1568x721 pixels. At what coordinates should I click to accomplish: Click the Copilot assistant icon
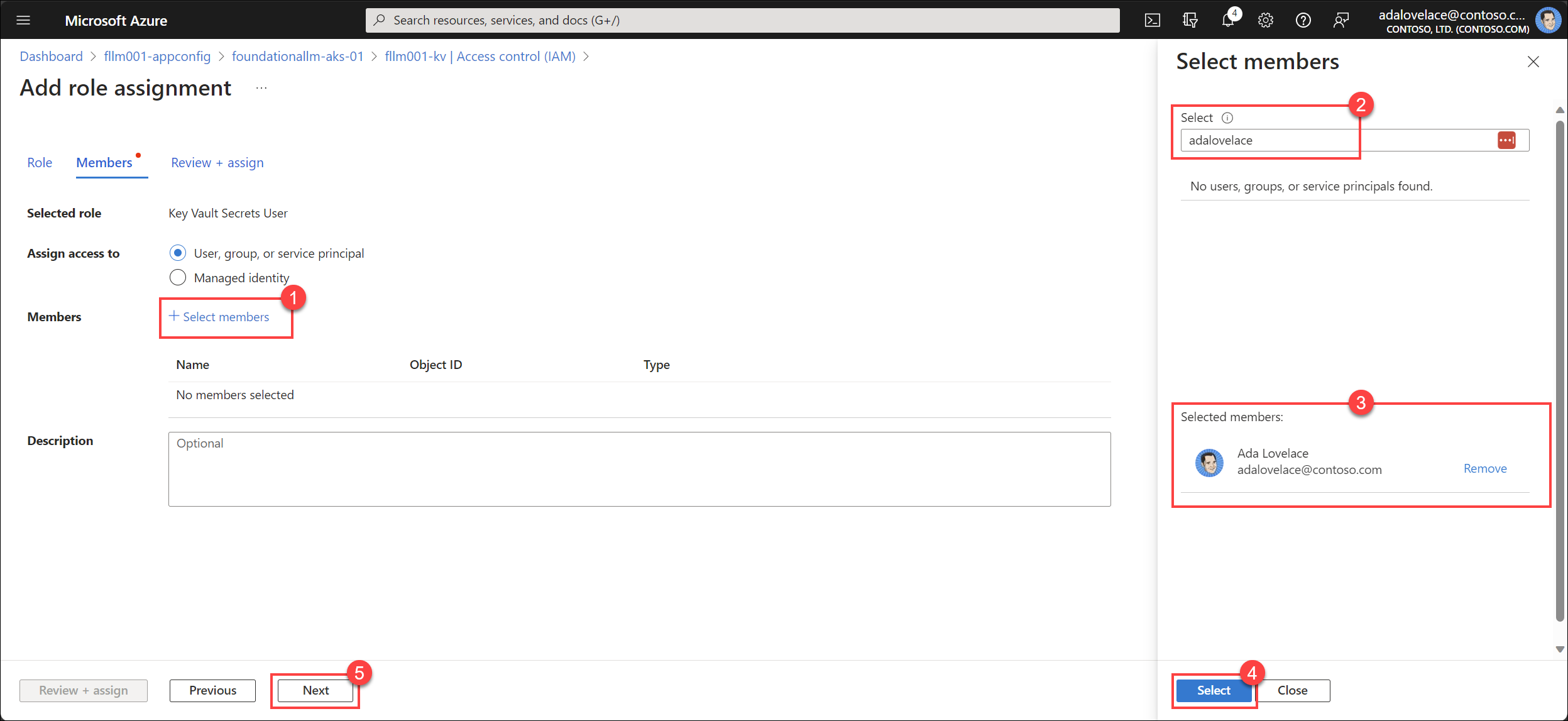(x=1340, y=19)
